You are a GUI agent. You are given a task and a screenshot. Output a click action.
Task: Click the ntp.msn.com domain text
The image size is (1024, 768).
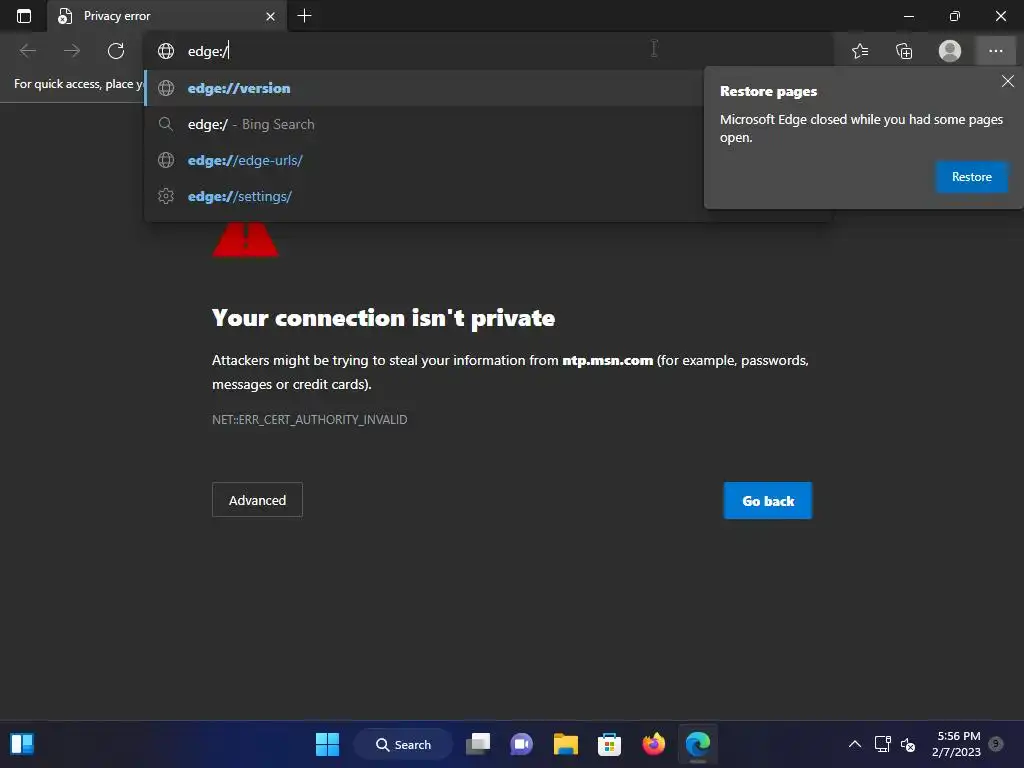tap(607, 360)
